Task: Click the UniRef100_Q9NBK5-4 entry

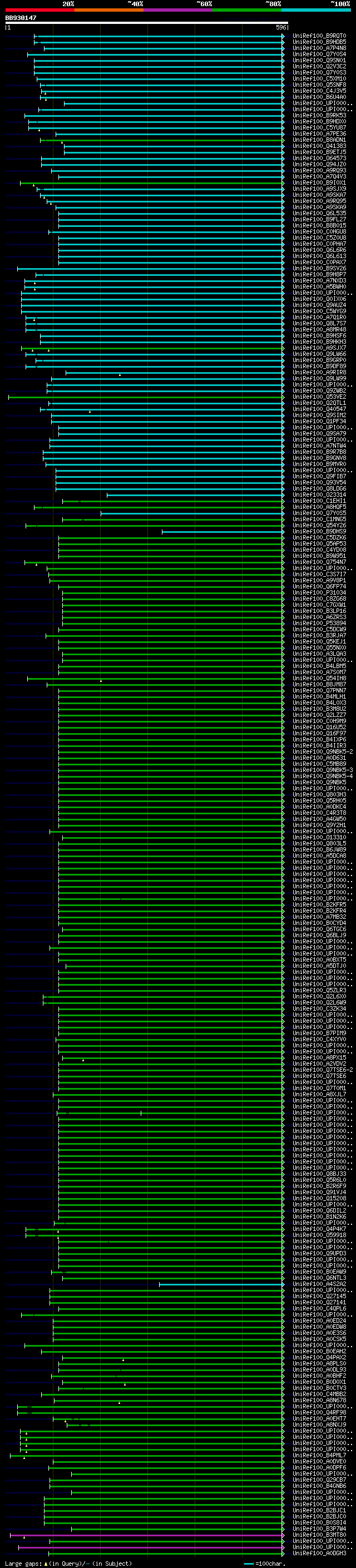Action: (x=323, y=776)
